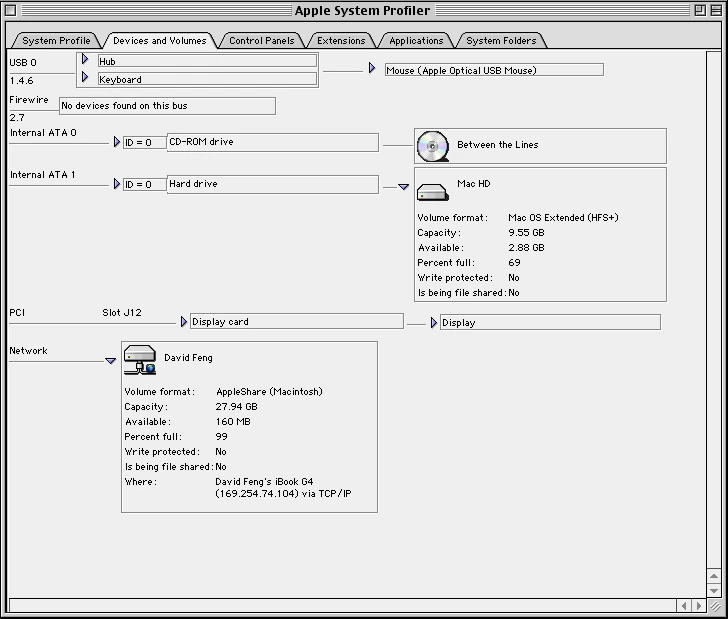This screenshot has height=619, width=728.
Task: Click Mac OS Extended (HFS+) format value
Action: pos(563,218)
